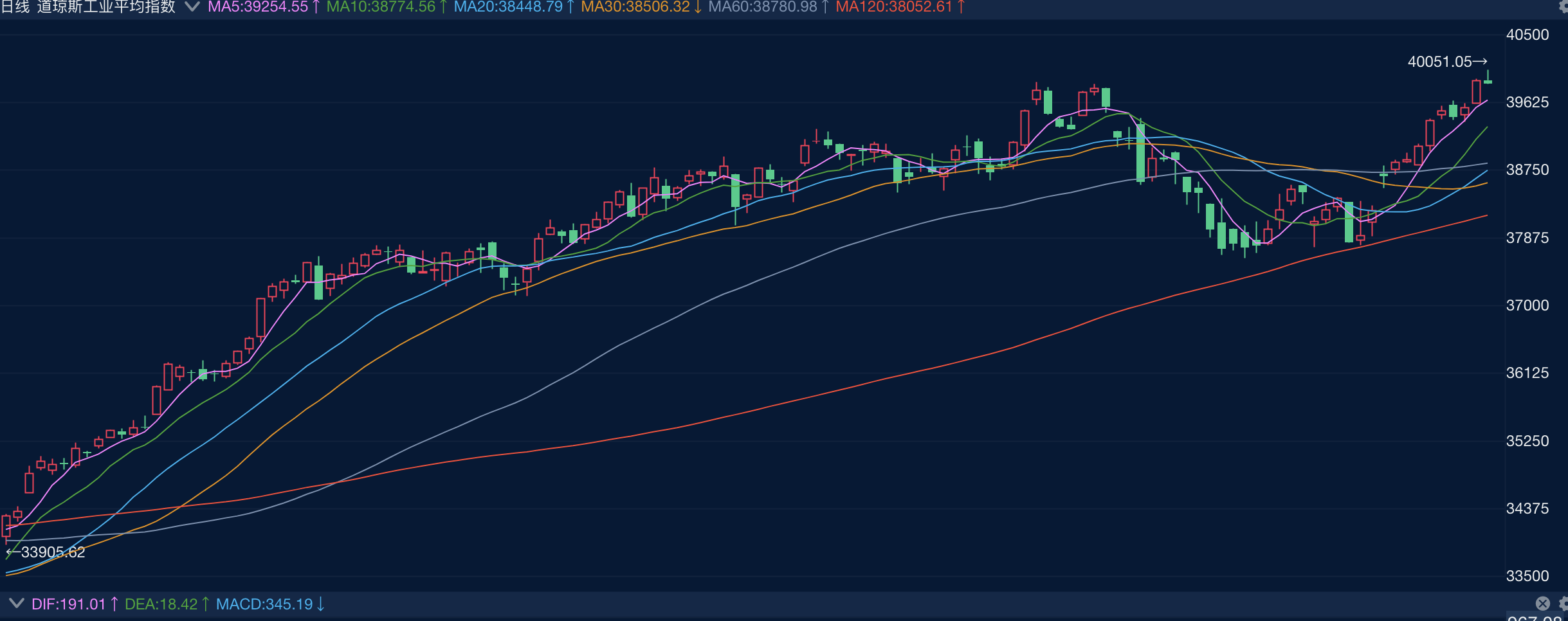Click the 38750 price axis label
1568x621 pixels.
tap(1527, 170)
